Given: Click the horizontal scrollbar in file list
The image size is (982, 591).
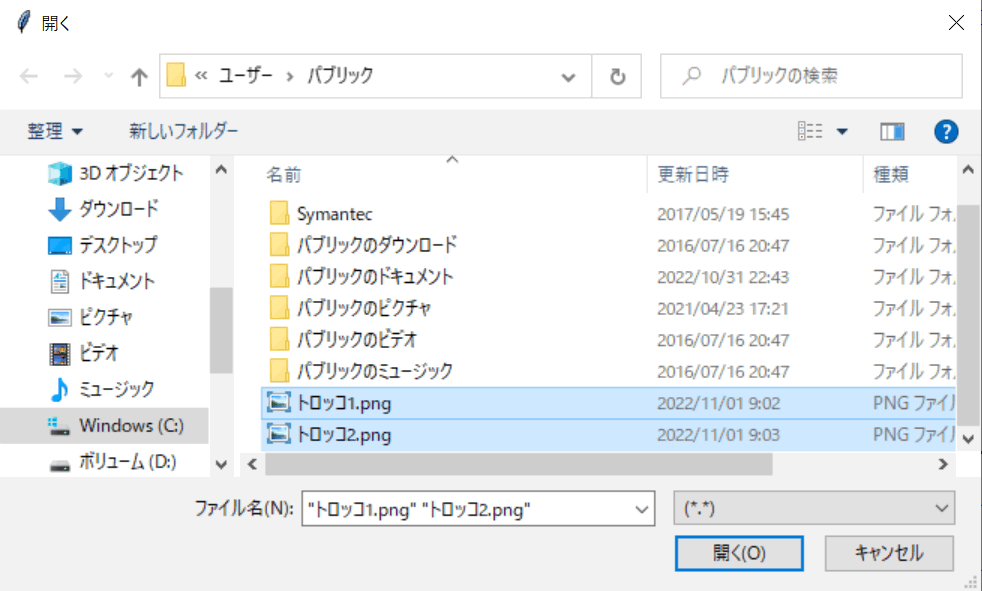Looking at the screenshot, I should pos(520,464).
